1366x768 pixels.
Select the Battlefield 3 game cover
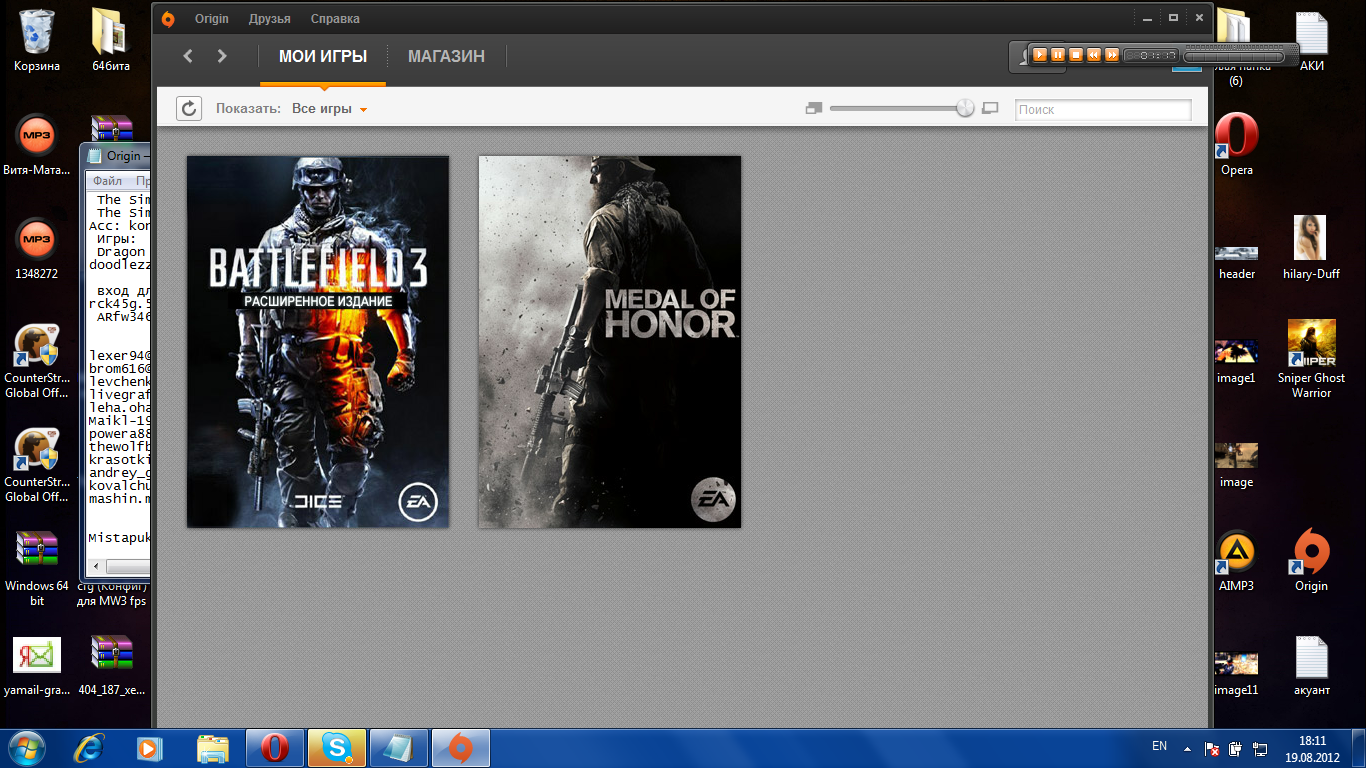(x=318, y=342)
